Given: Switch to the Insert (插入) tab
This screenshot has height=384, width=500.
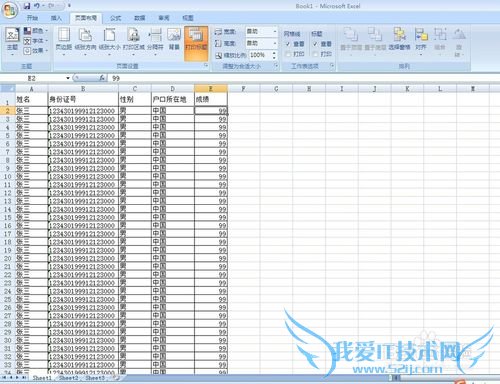Looking at the screenshot, I should point(56,18).
